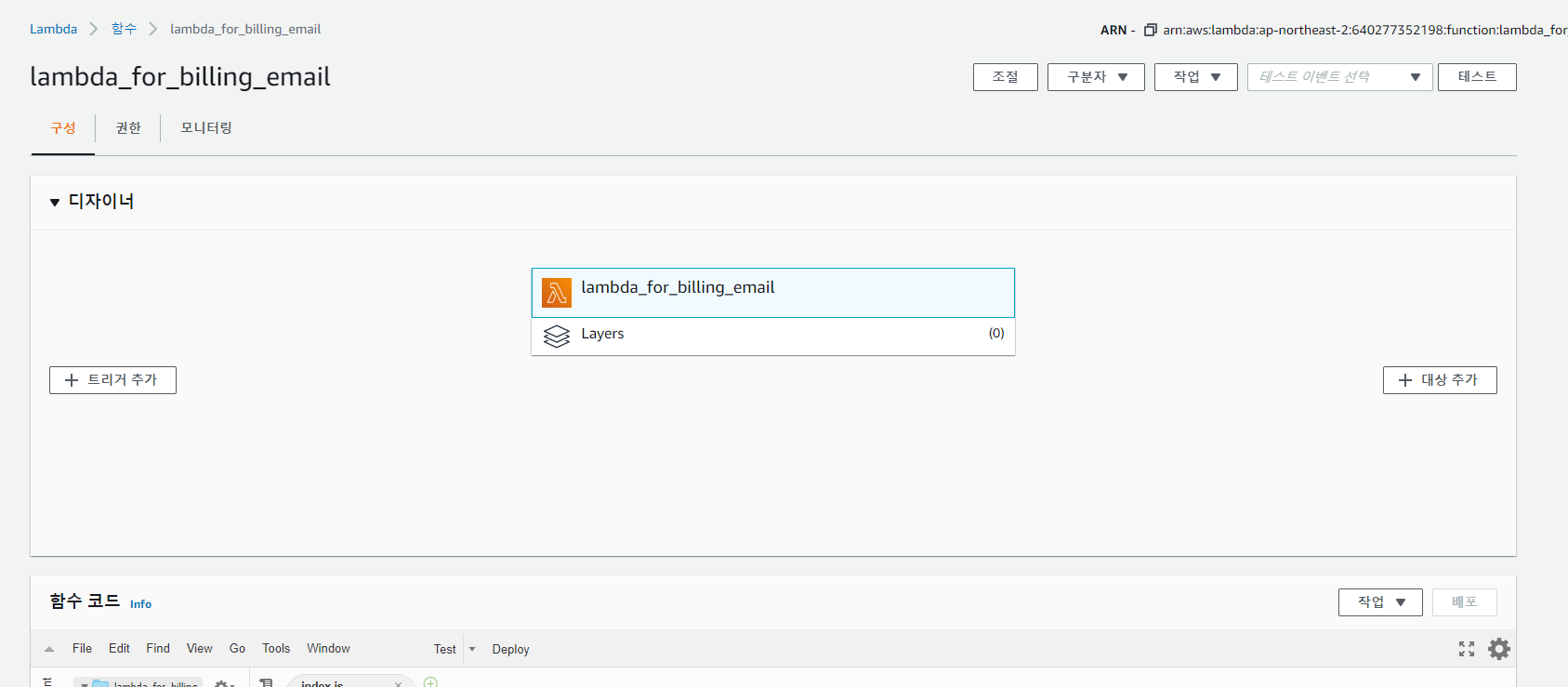Select the Layers row in designer
This screenshot has width=1568, height=687.
(x=773, y=337)
